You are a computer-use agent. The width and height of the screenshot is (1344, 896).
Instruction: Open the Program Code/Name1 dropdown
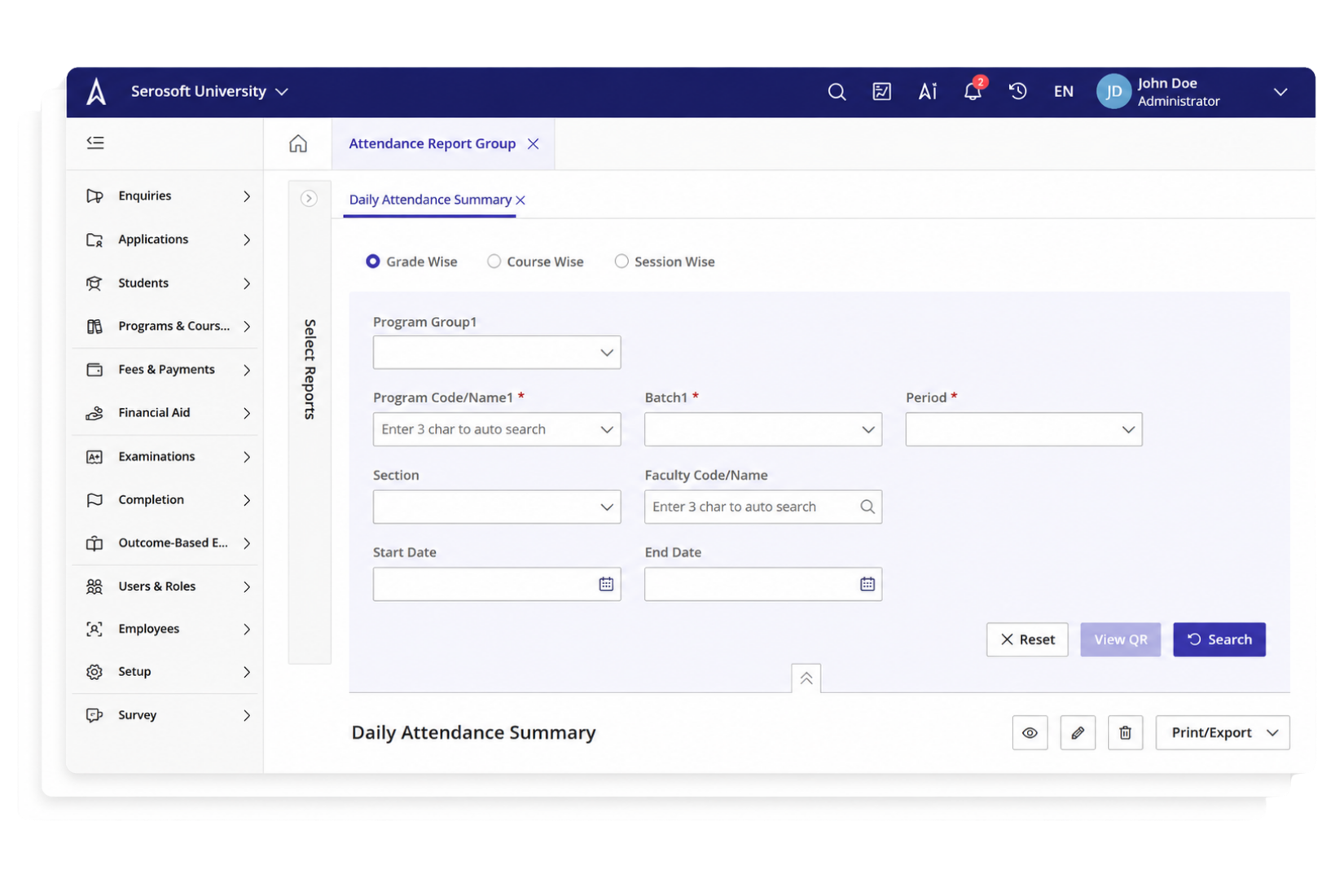tap(497, 429)
